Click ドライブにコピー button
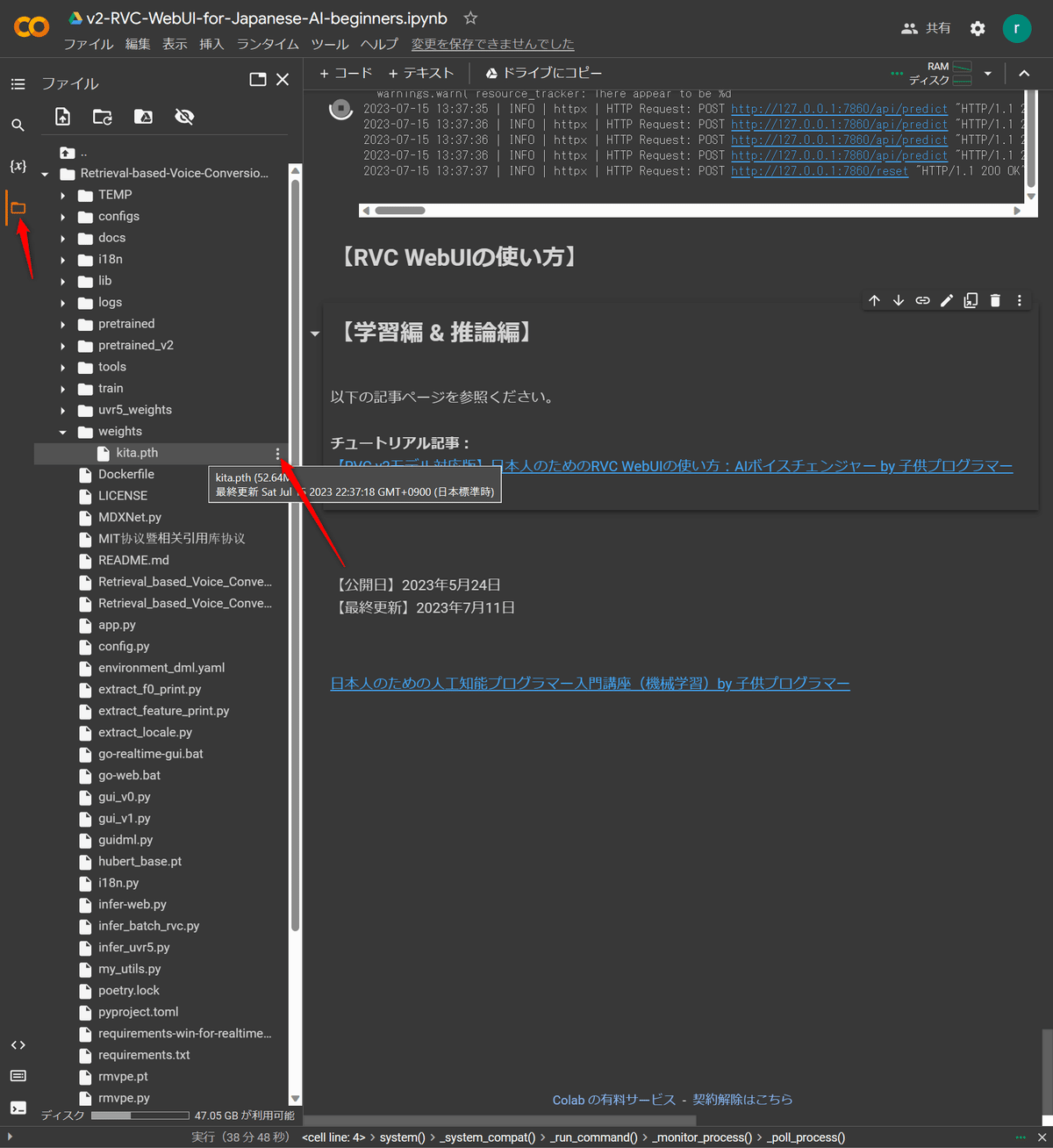The width and height of the screenshot is (1053, 1148). coord(544,74)
